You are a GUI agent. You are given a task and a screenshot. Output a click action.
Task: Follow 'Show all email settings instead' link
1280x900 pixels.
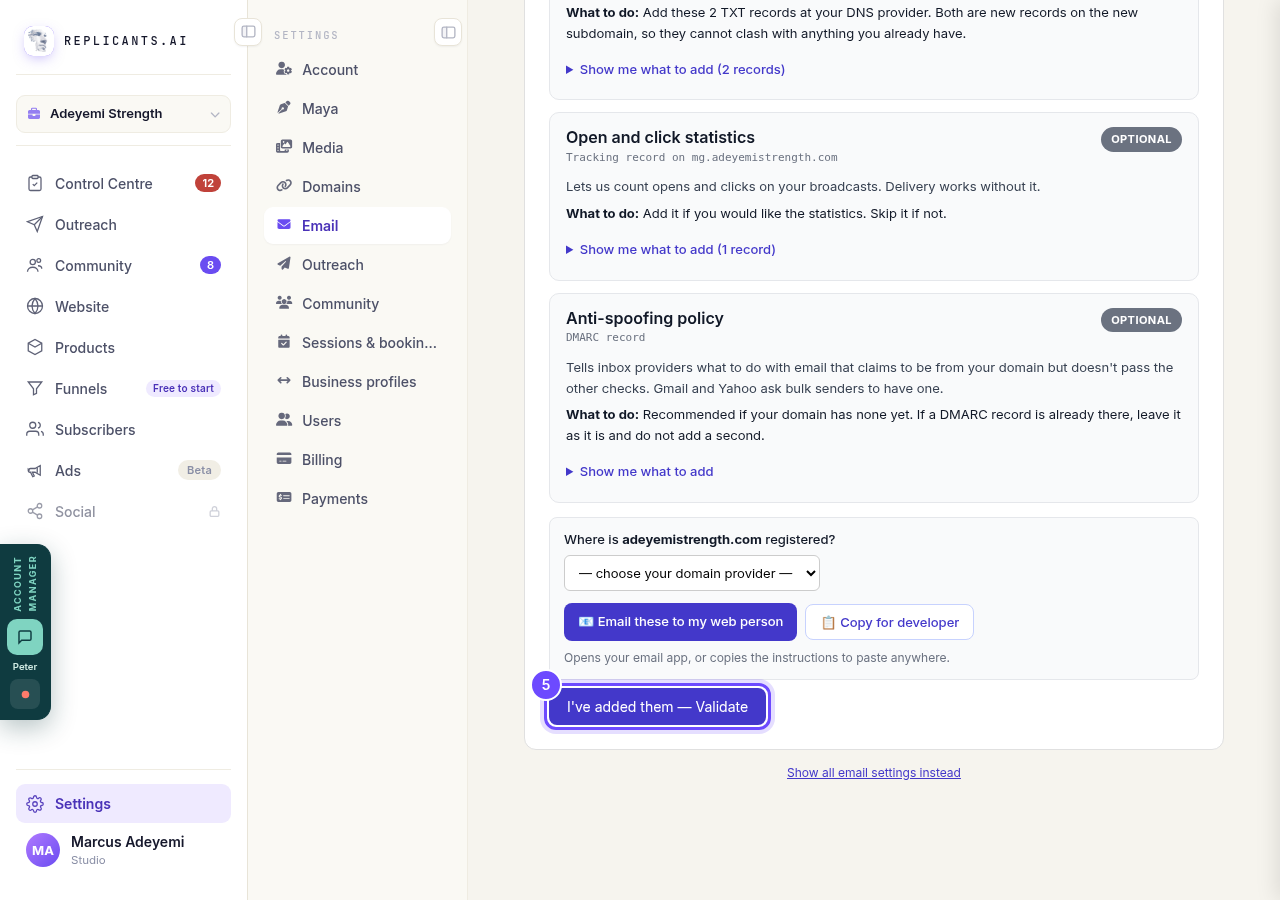click(x=874, y=773)
